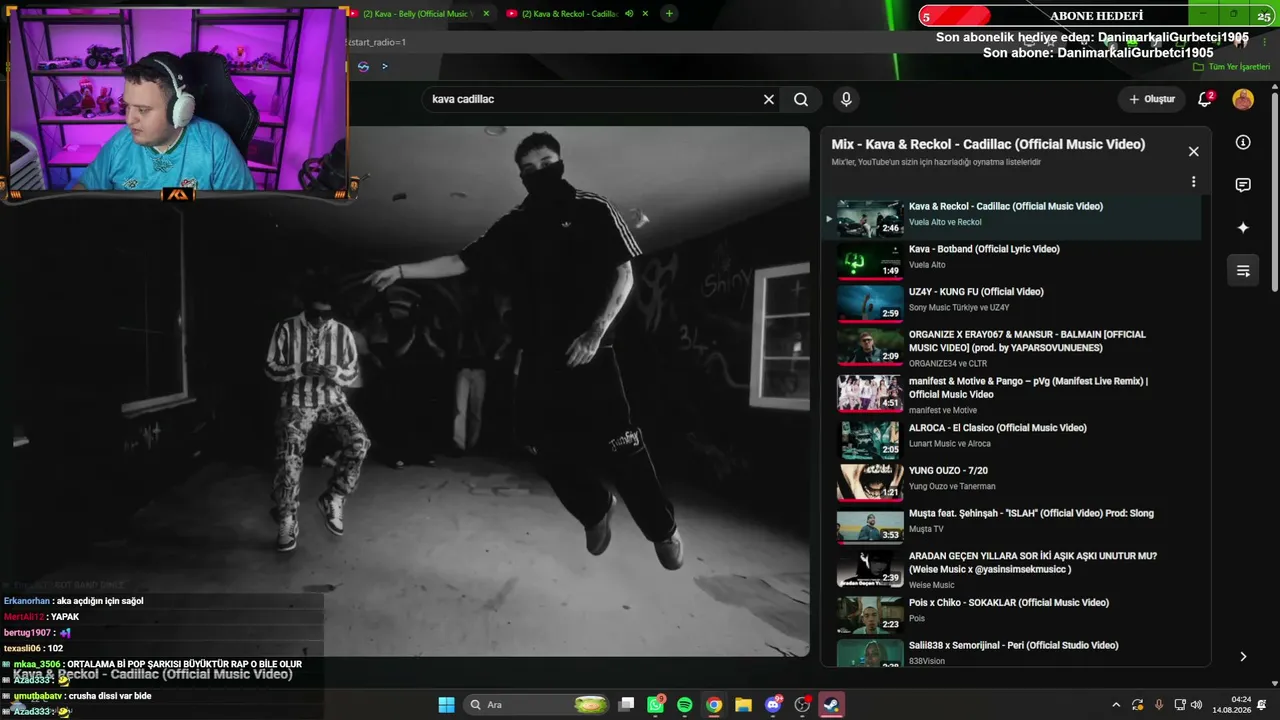
Task: Open Task View on the taskbar
Action: (627, 705)
